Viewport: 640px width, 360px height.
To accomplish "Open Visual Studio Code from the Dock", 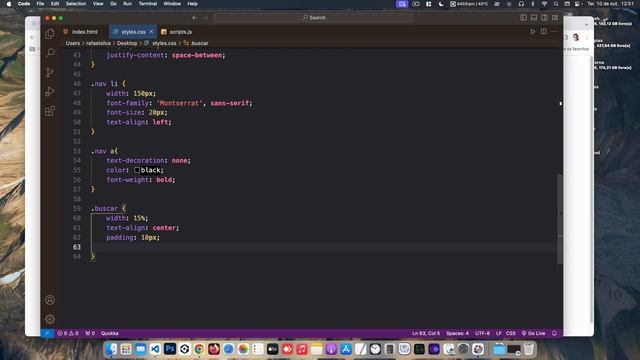I will (155, 349).
